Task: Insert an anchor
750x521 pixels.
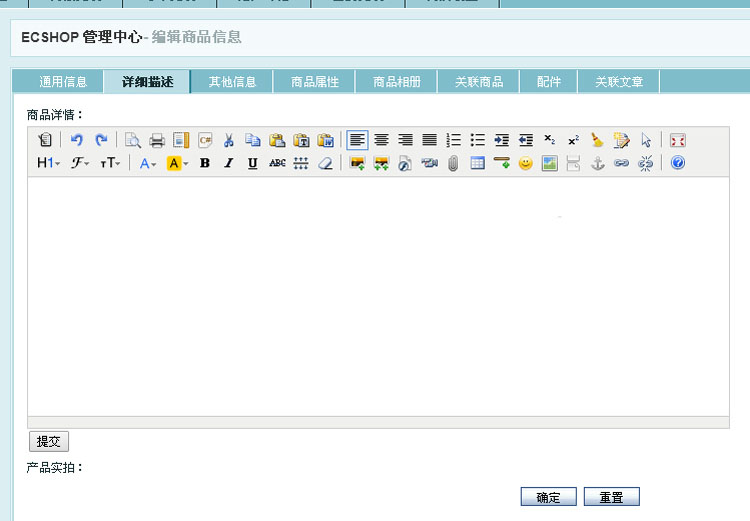Action: tap(597, 163)
